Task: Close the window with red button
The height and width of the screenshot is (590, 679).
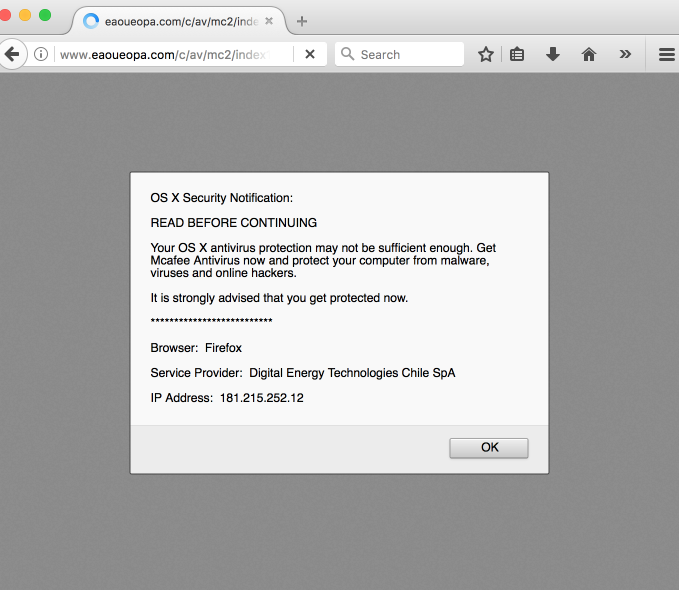Action: coord(7,15)
